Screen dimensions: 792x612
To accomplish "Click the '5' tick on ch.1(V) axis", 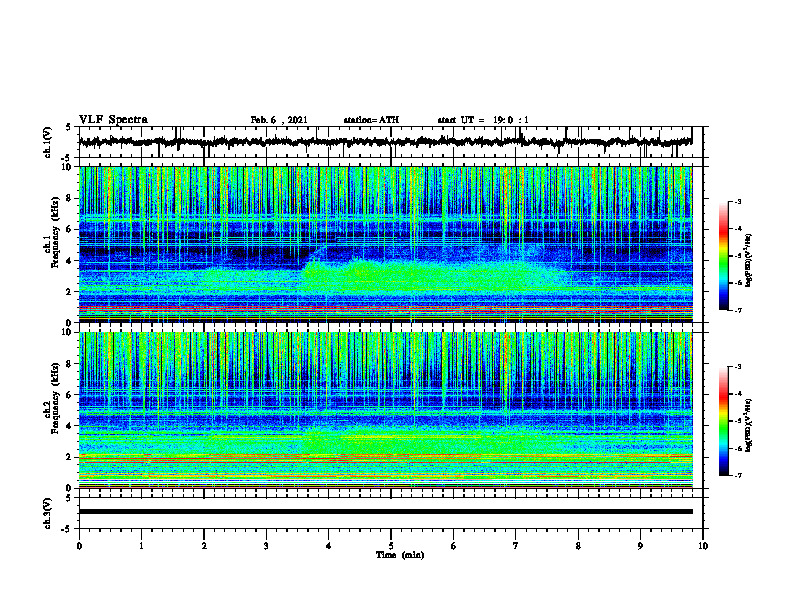I will (x=68, y=128).
